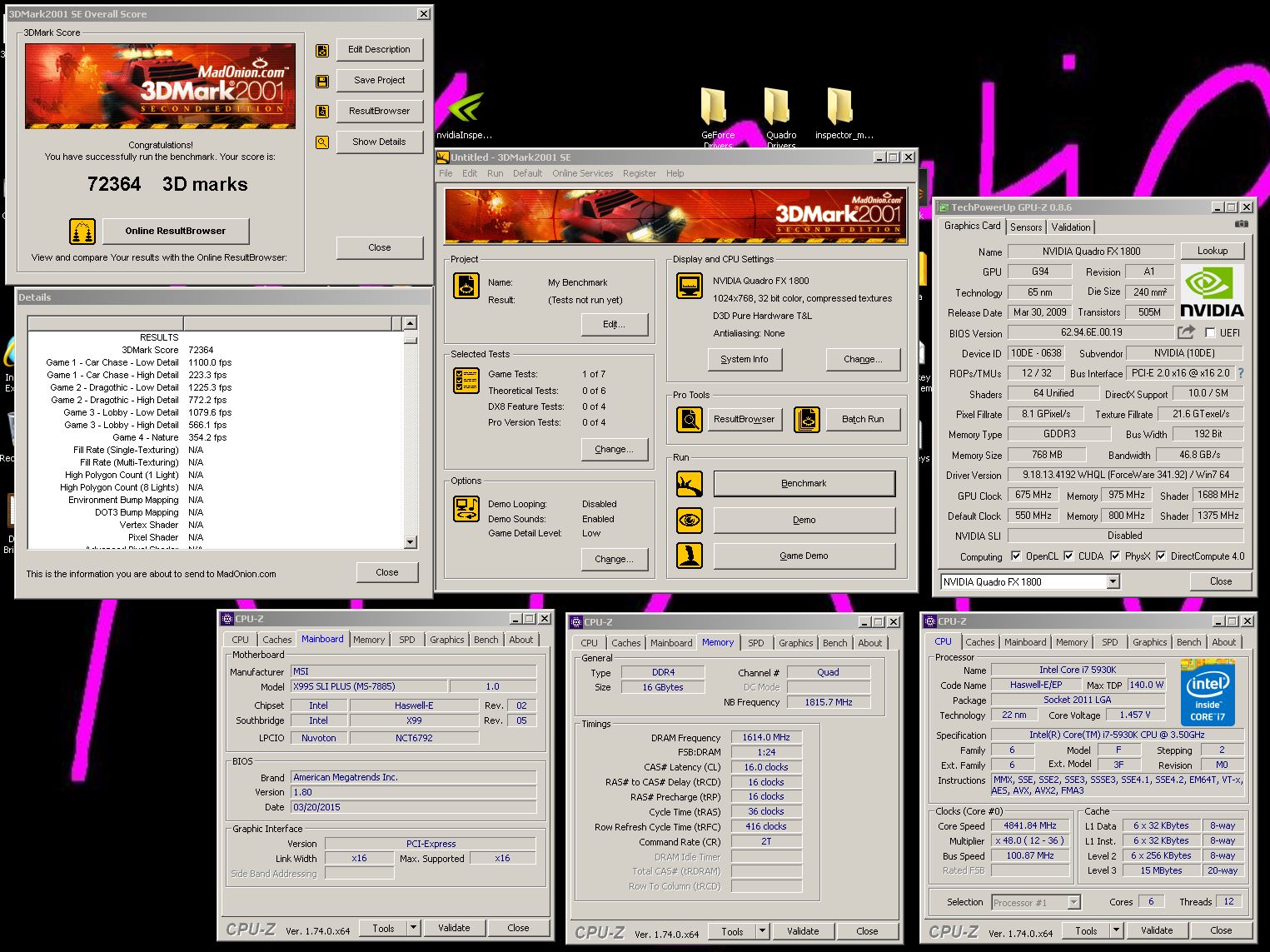
Task: Switch to the Sensors tab in GPU-Z
Action: click(x=1026, y=227)
